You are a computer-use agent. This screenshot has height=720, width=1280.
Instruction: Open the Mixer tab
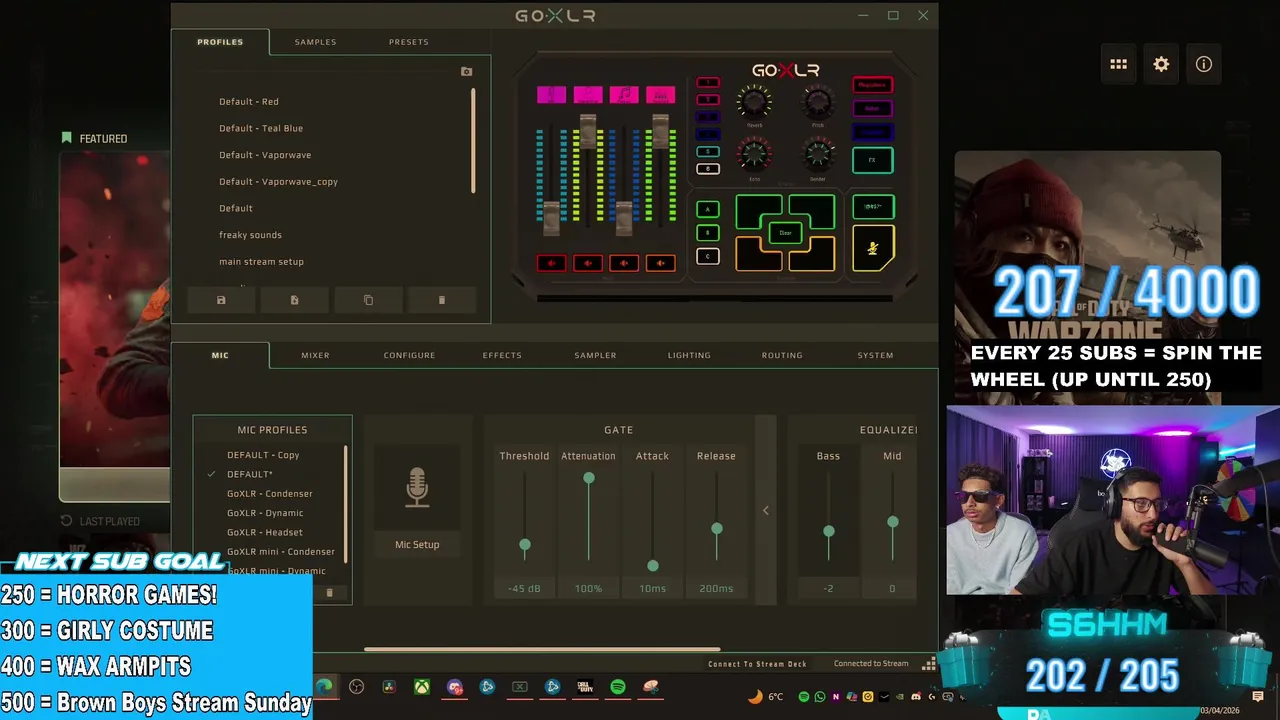(315, 355)
